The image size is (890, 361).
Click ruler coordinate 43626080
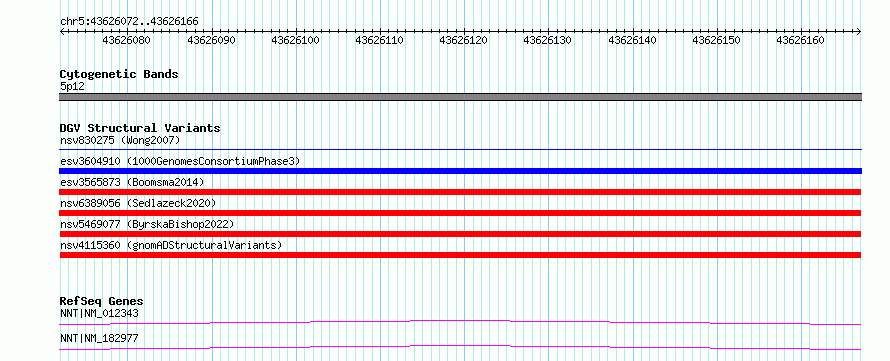tap(127, 40)
